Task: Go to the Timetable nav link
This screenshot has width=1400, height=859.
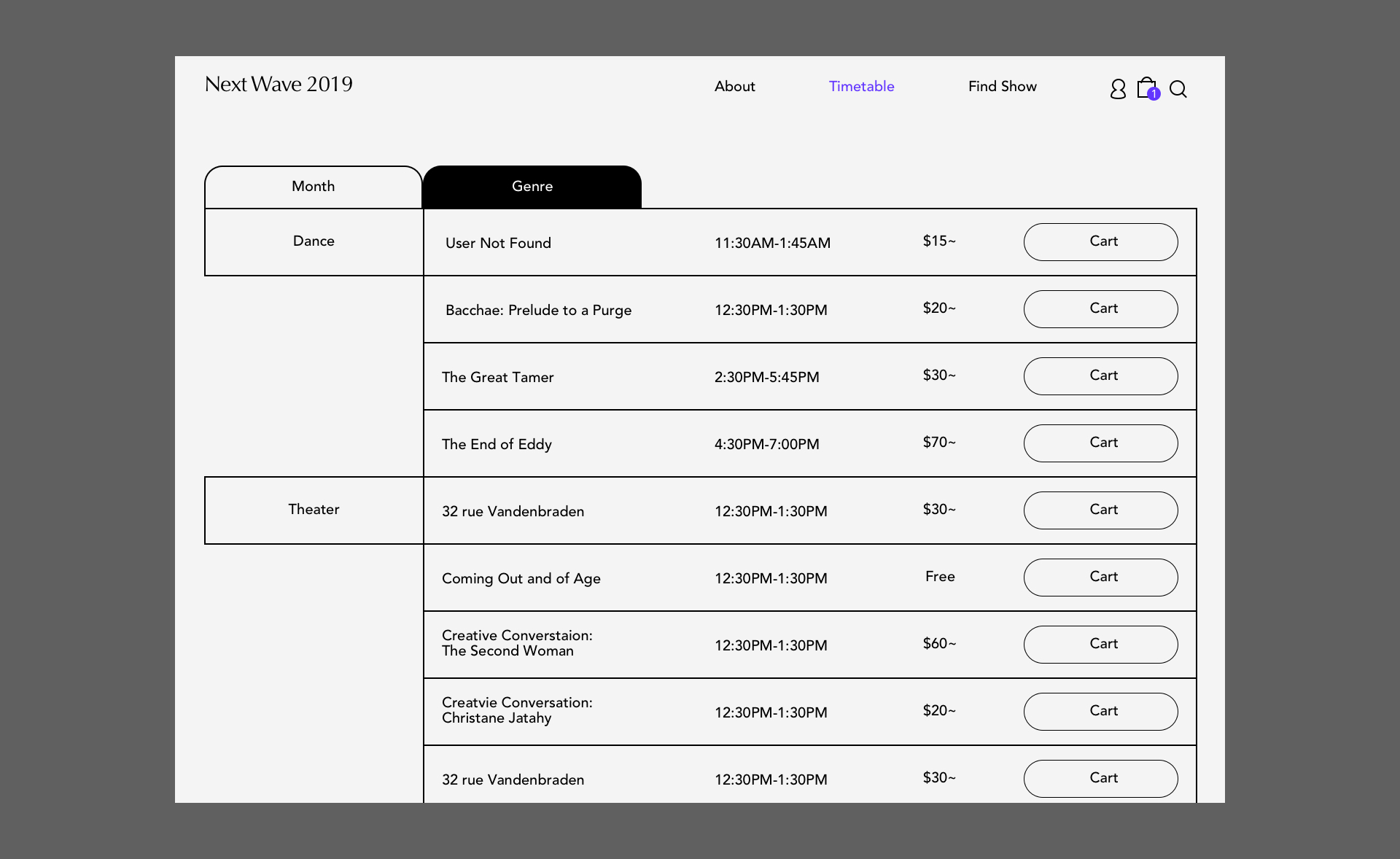Action: 861,86
